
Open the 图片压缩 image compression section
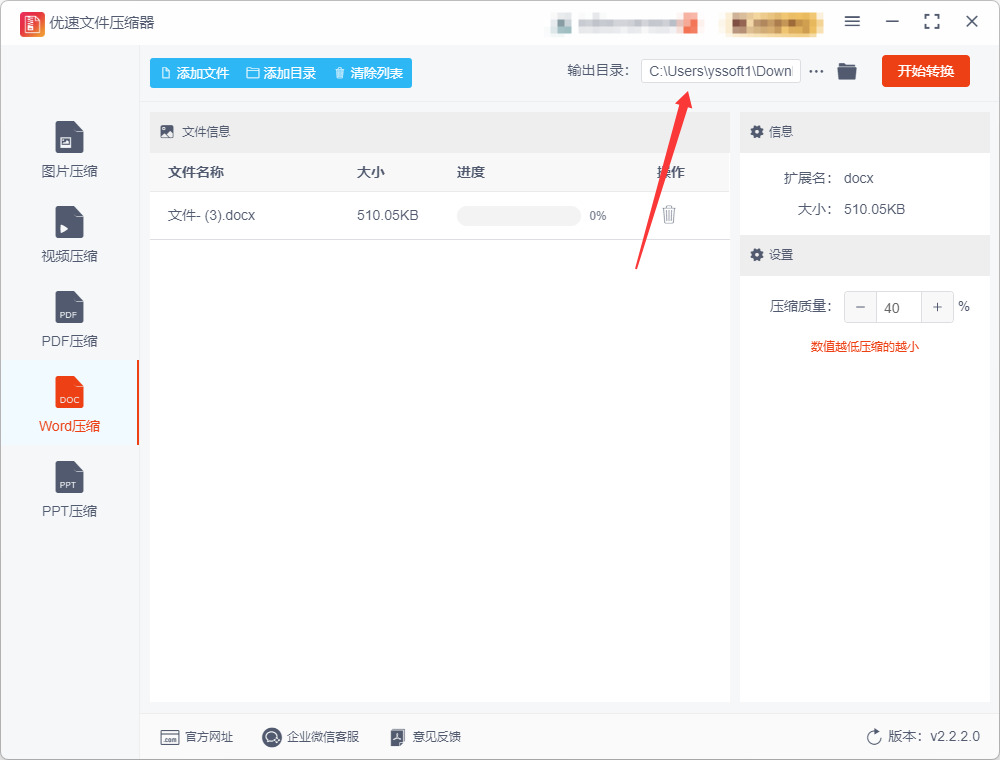click(69, 149)
